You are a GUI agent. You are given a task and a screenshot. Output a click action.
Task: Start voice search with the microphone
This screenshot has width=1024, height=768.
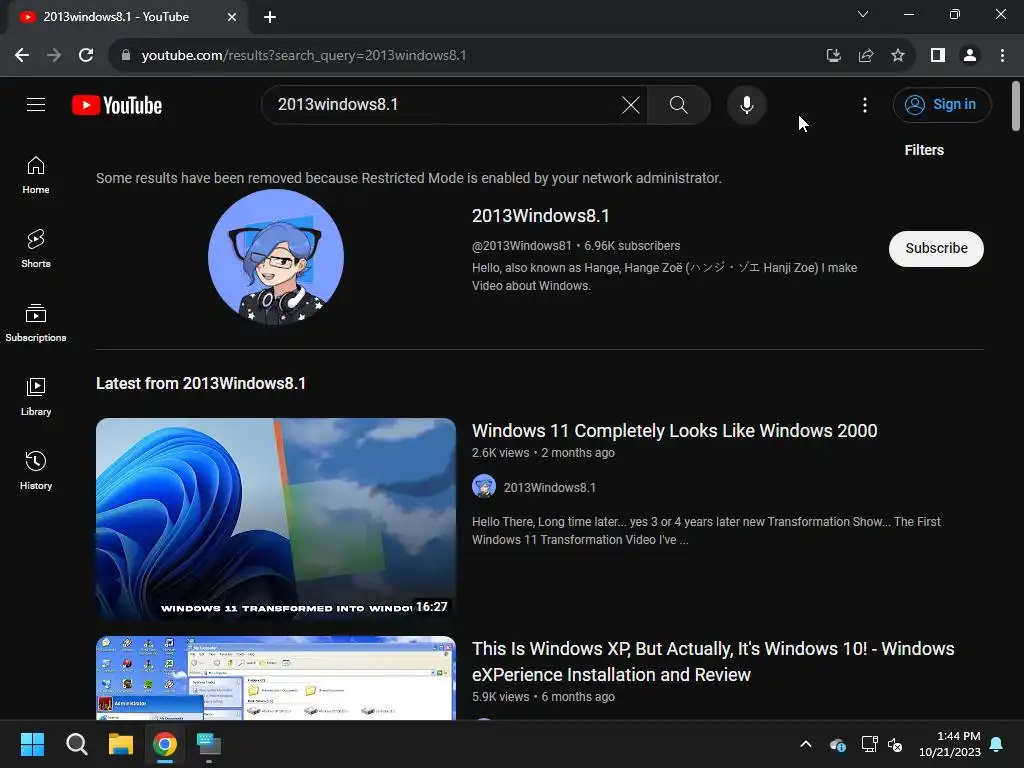click(x=746, y=104)
